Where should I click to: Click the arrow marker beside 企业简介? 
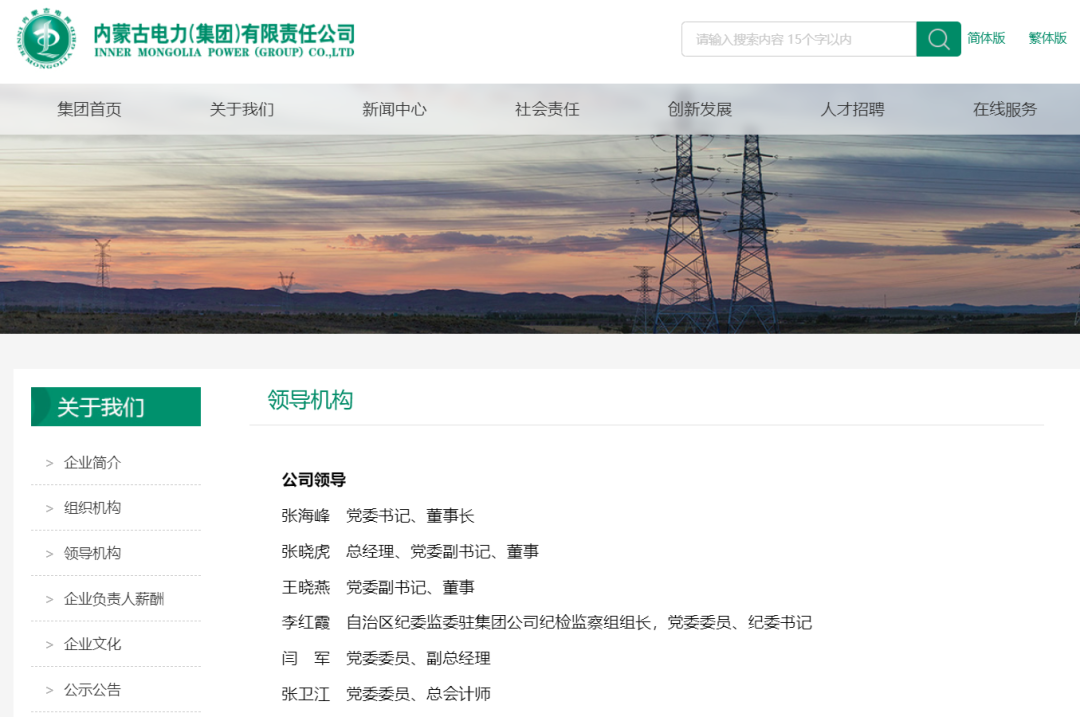click(x=50, y=464)
